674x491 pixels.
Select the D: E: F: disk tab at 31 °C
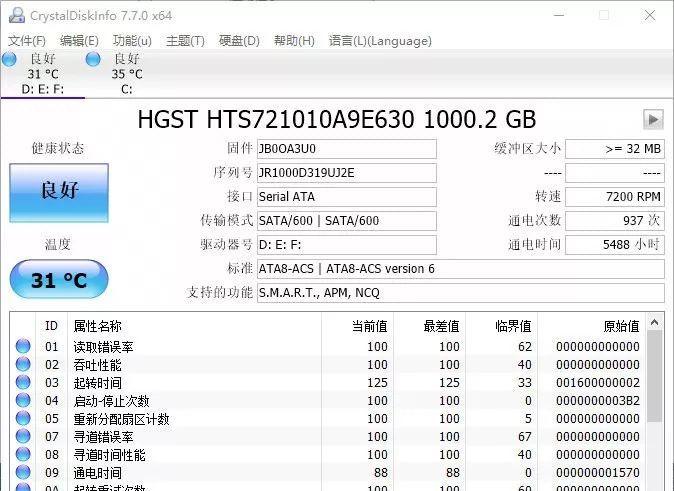point(43,74)
